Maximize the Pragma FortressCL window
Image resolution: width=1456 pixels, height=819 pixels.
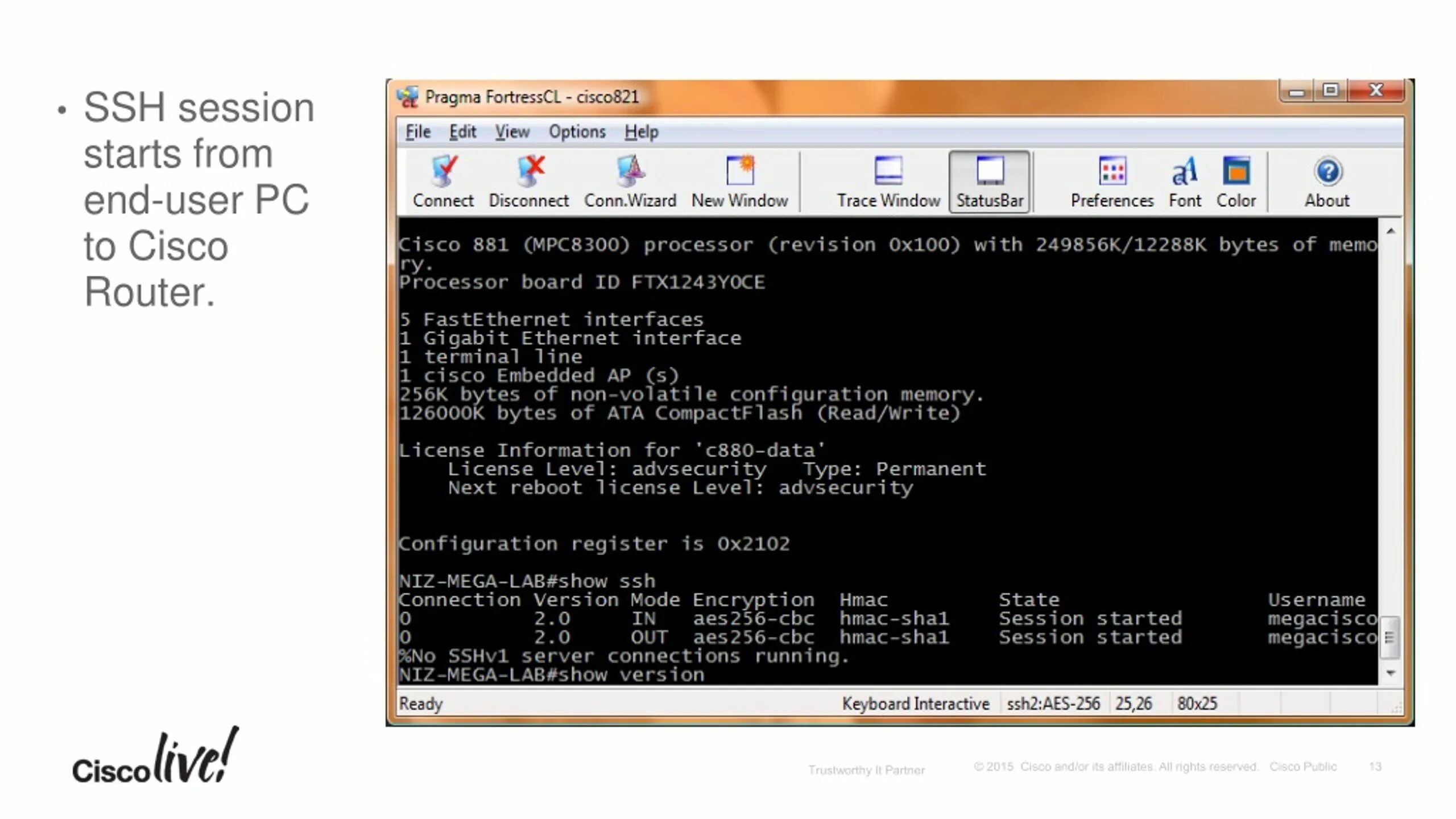point(1330,91)
